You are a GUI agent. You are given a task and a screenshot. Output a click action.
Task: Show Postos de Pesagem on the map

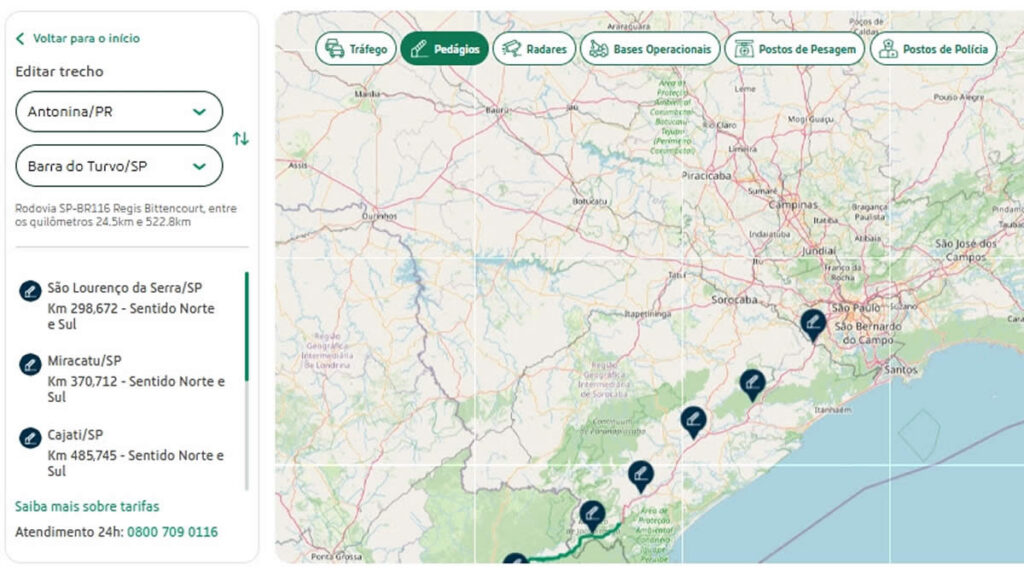click(794, 49)
